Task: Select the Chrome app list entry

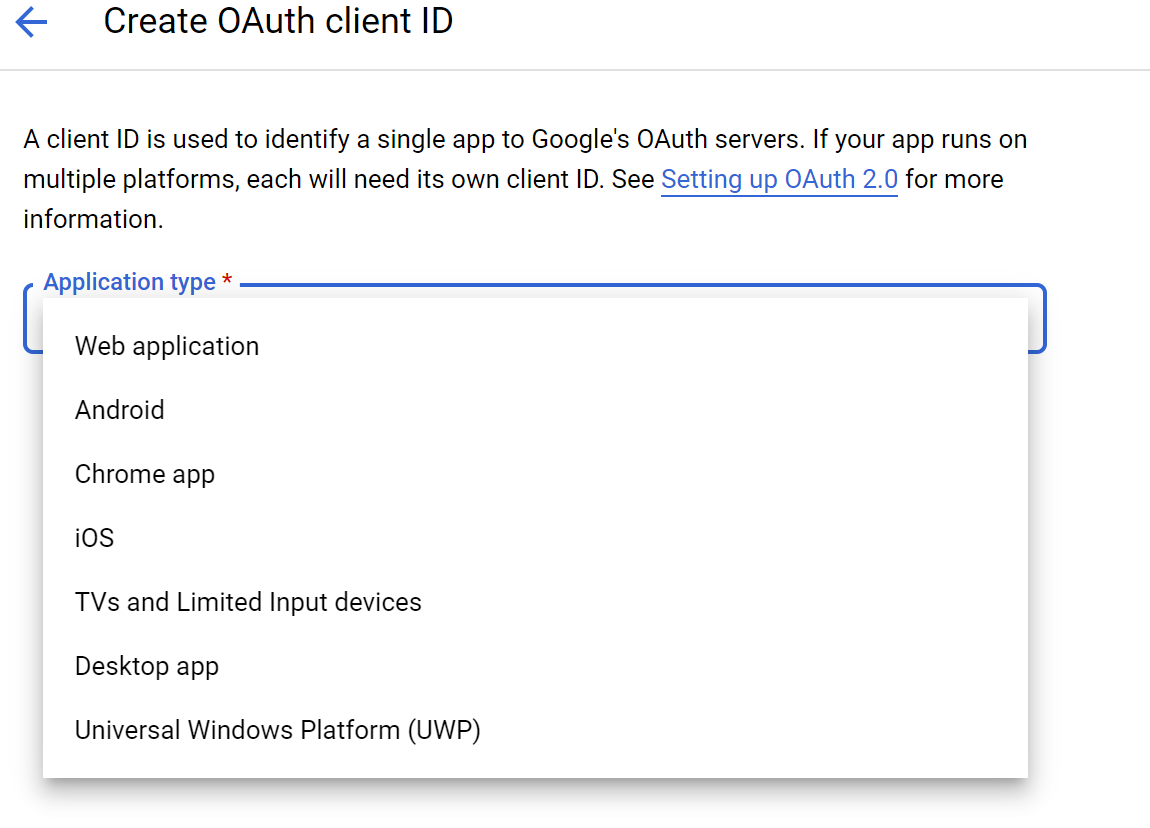Action: click(145, 474)
